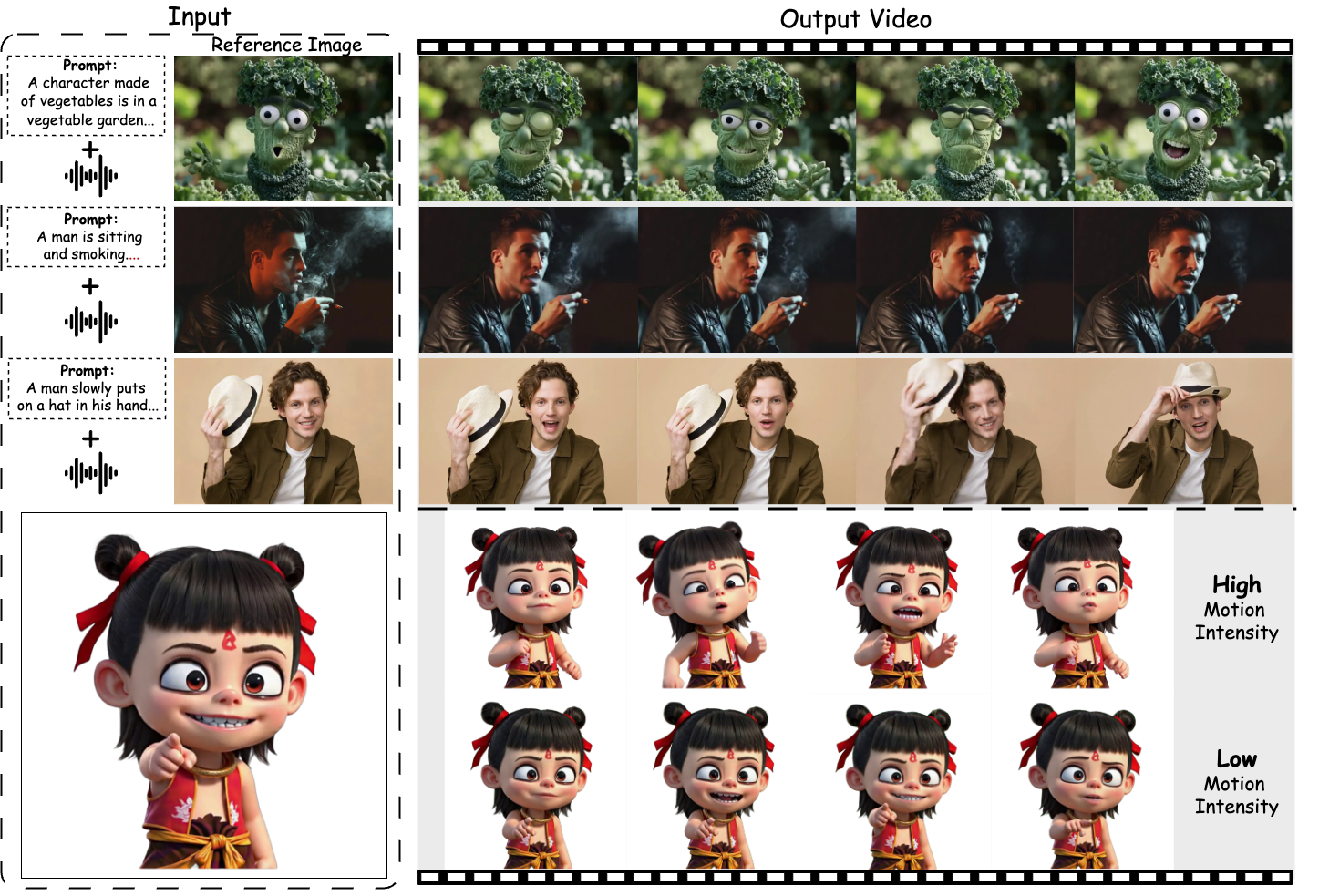Click the plus sign under the smoking man prompt
Viewport: 1319px width, 896px height.
[x=90, y=286]
